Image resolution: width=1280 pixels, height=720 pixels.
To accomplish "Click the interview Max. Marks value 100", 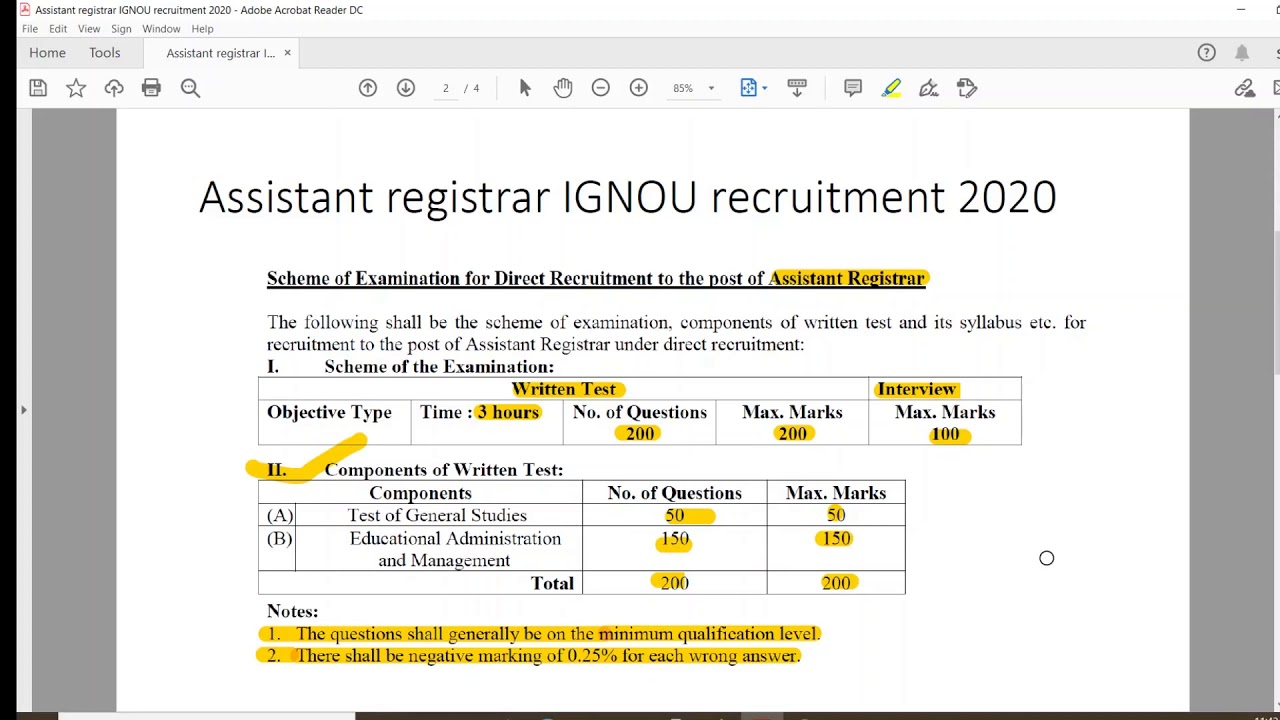I will [x=945, y=434].
